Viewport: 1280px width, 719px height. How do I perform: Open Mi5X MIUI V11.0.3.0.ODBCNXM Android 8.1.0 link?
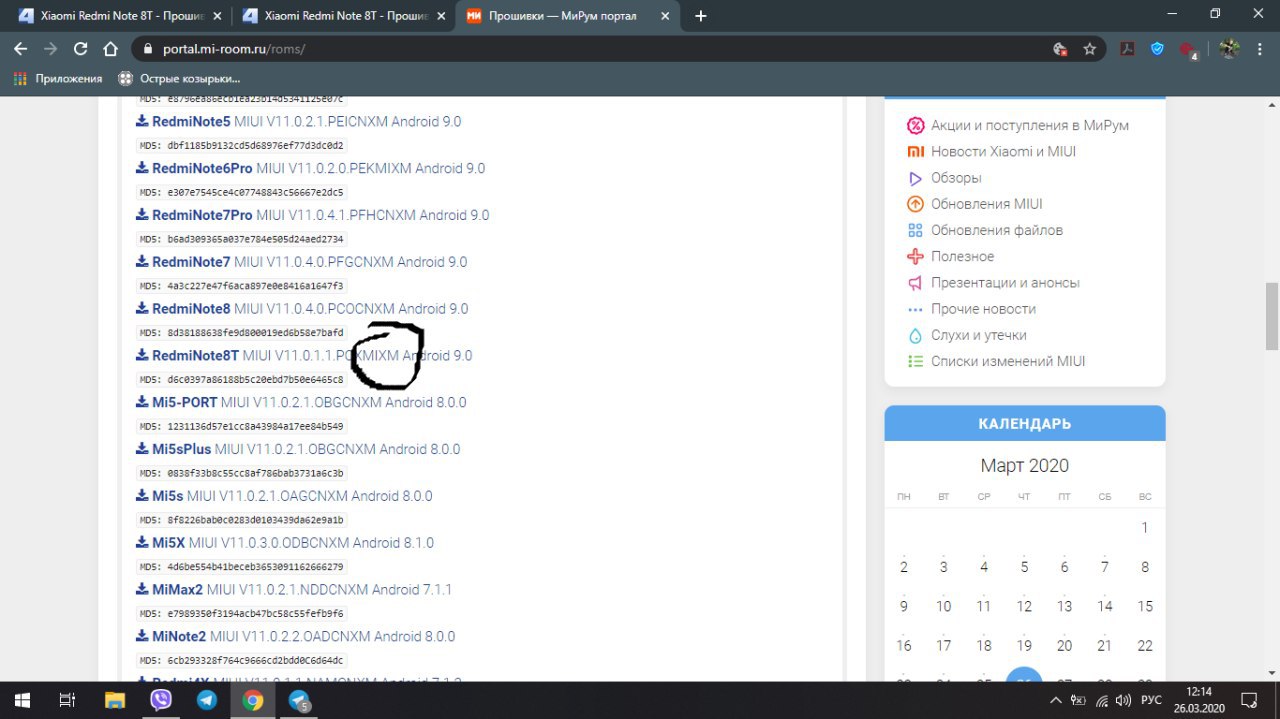(x=285, y=542)
